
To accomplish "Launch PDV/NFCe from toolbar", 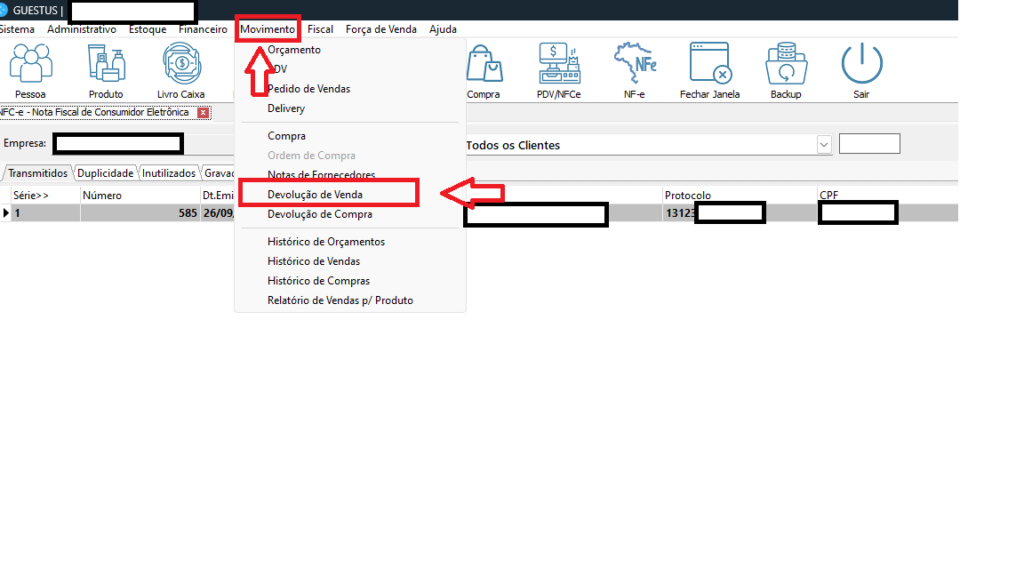I will tap(559, 66).
